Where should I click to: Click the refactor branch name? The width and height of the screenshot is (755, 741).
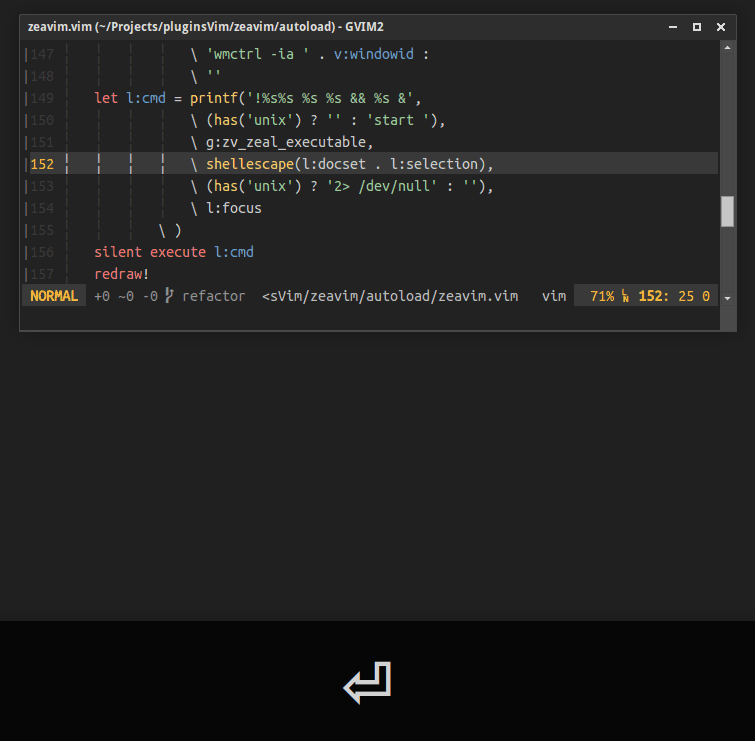213,296
